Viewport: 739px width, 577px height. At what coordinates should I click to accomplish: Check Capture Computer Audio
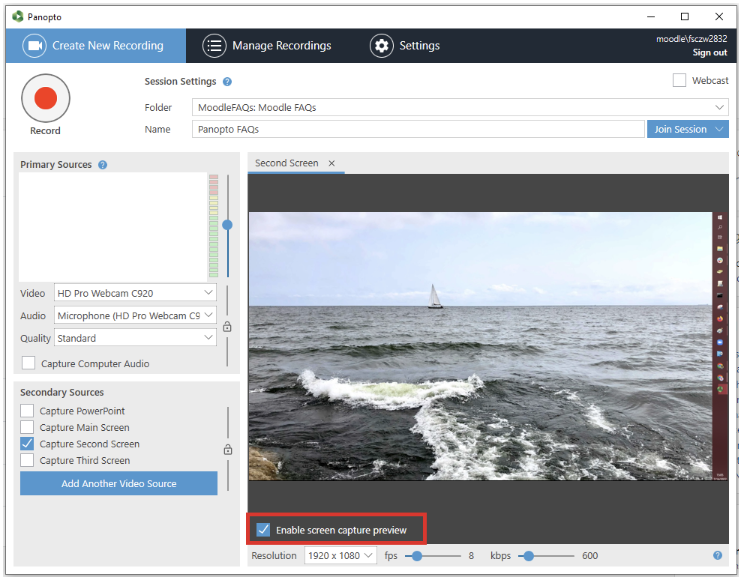29,363
